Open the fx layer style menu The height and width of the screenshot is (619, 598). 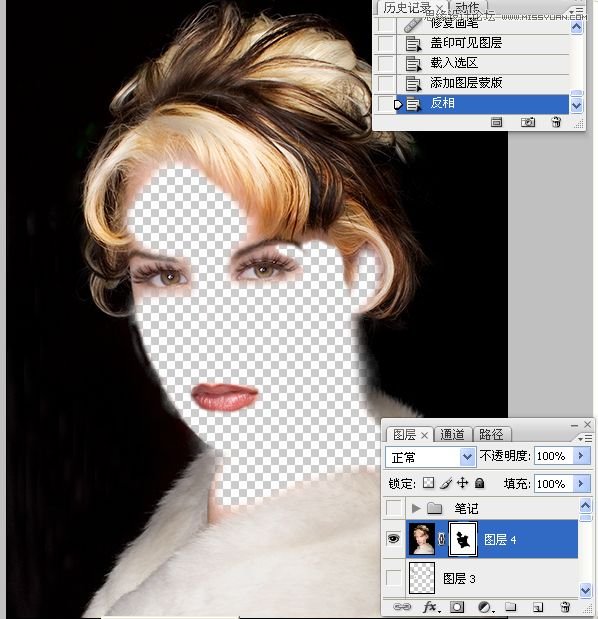[431, 607]
